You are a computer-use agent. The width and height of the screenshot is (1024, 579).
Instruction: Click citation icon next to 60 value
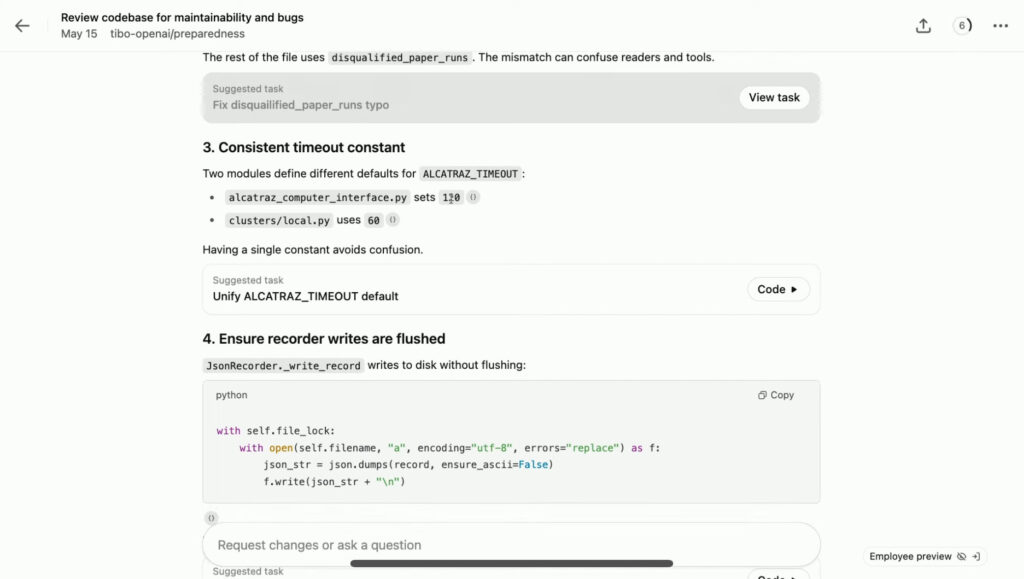393,220
